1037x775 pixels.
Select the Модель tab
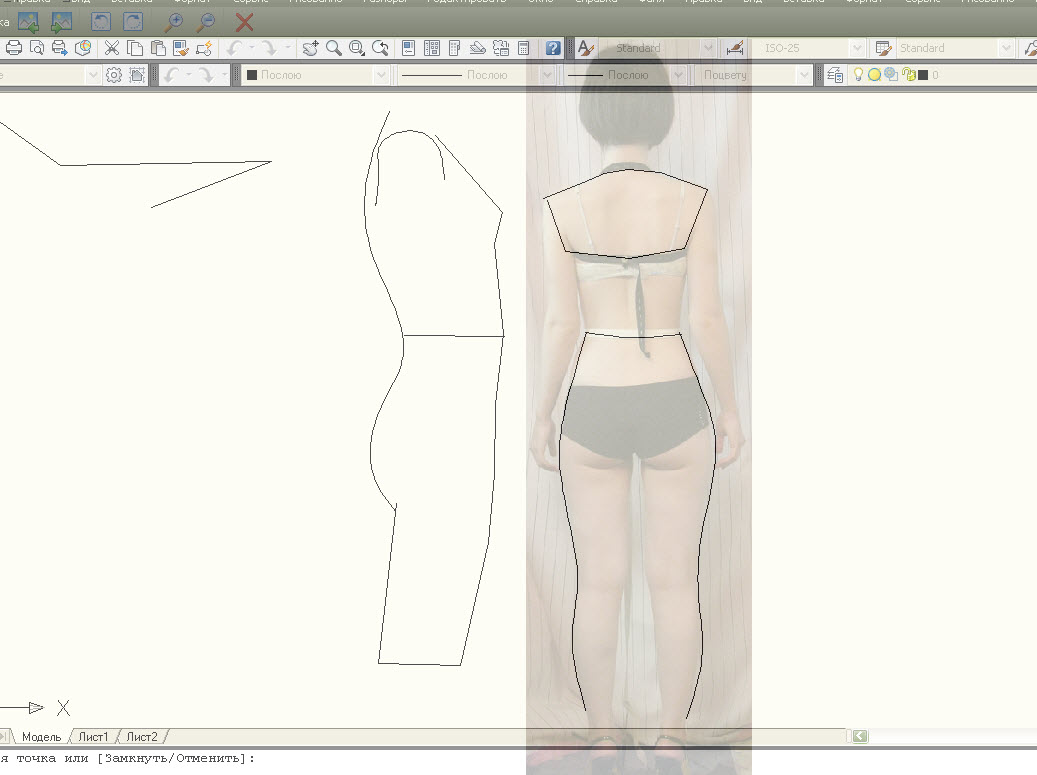click(x=41, y=737)
